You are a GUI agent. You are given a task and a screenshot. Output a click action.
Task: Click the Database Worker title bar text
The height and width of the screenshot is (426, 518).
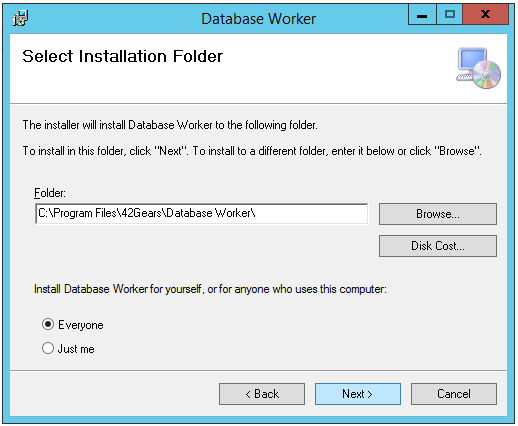coord(259,19)
